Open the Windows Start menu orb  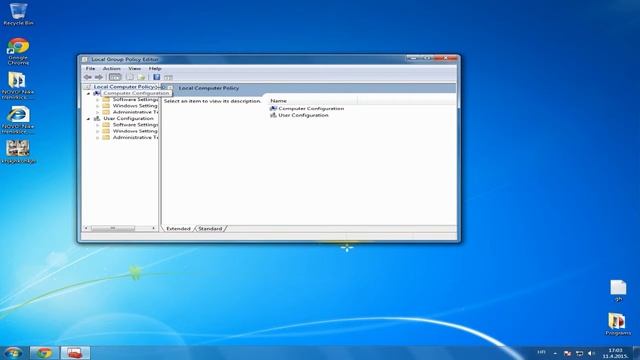[x=13, y=353]
